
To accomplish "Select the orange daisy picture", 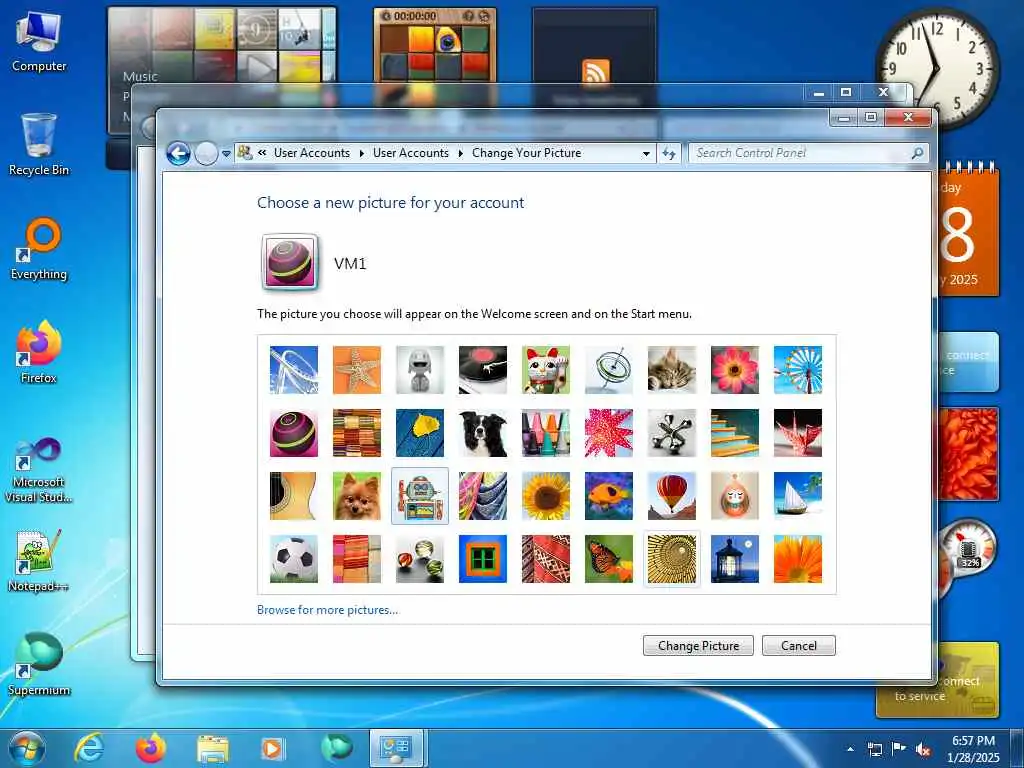I will point(798,559).
